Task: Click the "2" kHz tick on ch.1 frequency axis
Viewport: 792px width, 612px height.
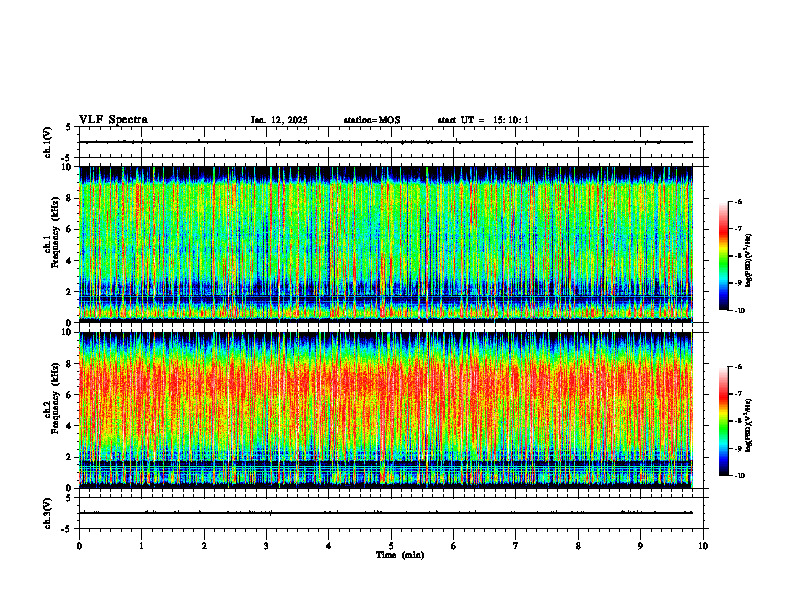Action: point(70,291)
